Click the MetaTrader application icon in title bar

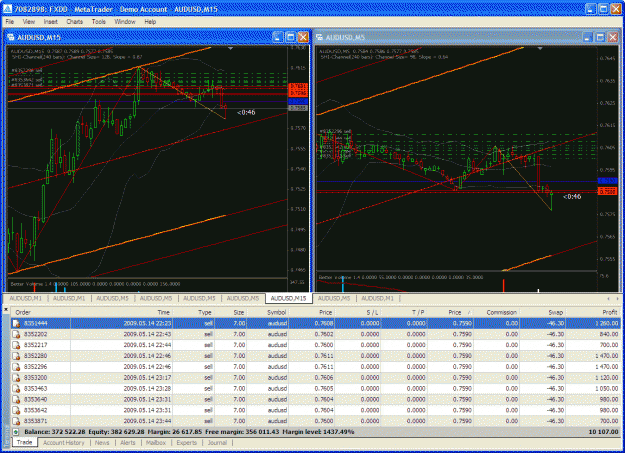pos(7,9)
